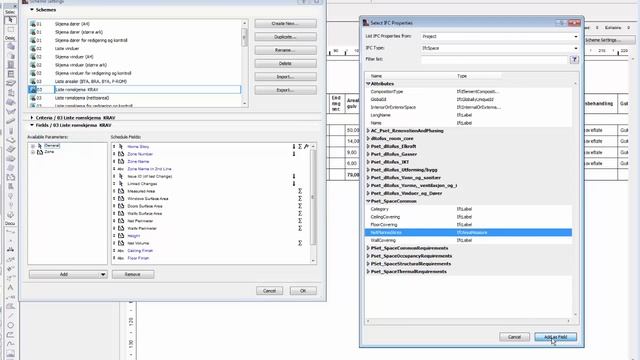Select the NetPlannedArea property row

(x=468, y=233)
